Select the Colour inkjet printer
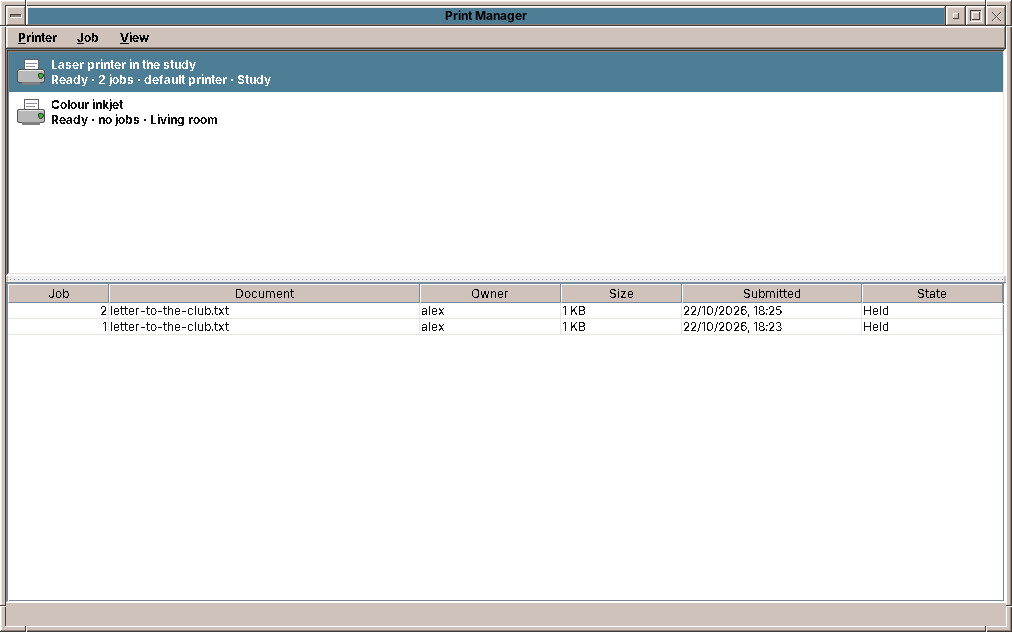Image resolution: width=1012 pixels, height=632 pixels. pyautogui.click(x=505, y=112)
